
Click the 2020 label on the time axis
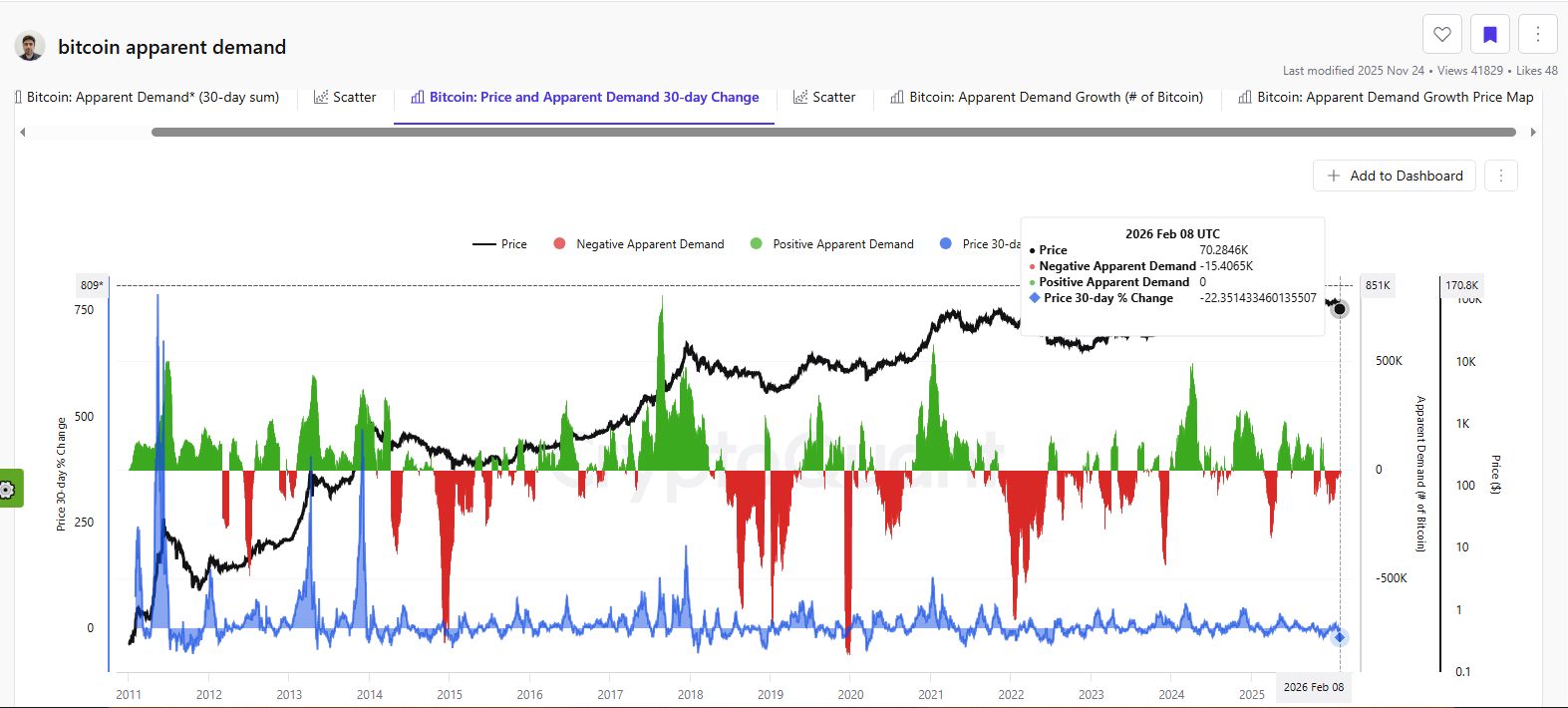(x=850, y=694)
